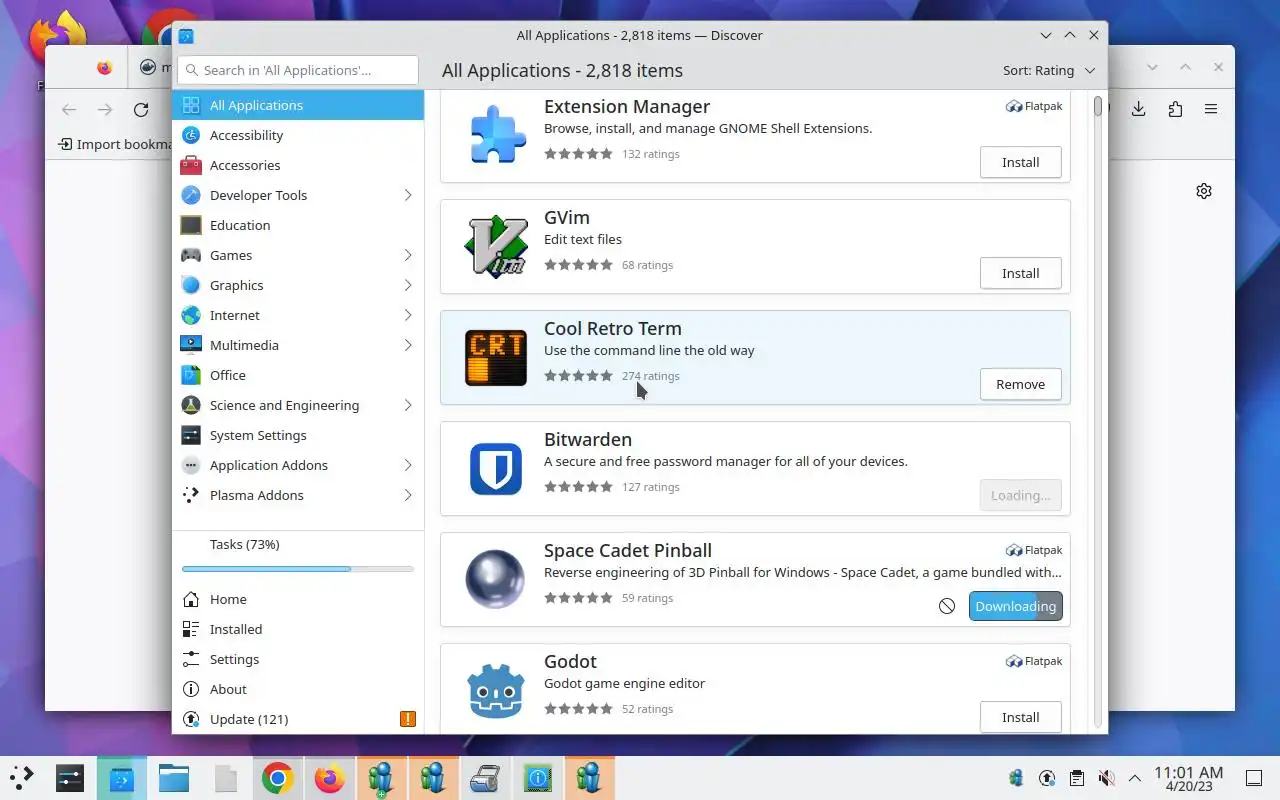The width and height of the screenshot is (1280, 800).
Task: Expand the Multimedia category arrow
Action: click(x=408, y=345)
